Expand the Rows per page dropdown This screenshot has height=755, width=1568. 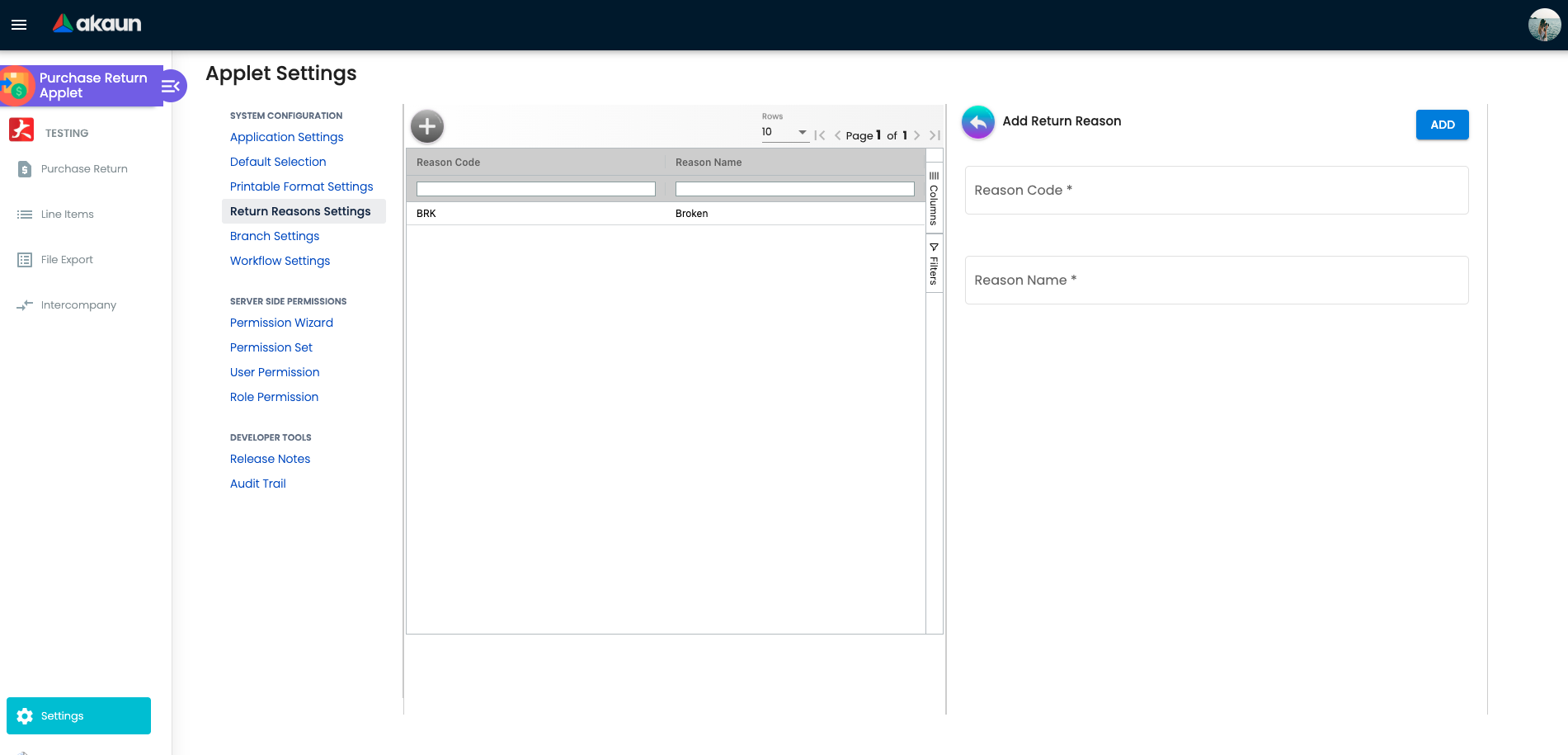784,132
